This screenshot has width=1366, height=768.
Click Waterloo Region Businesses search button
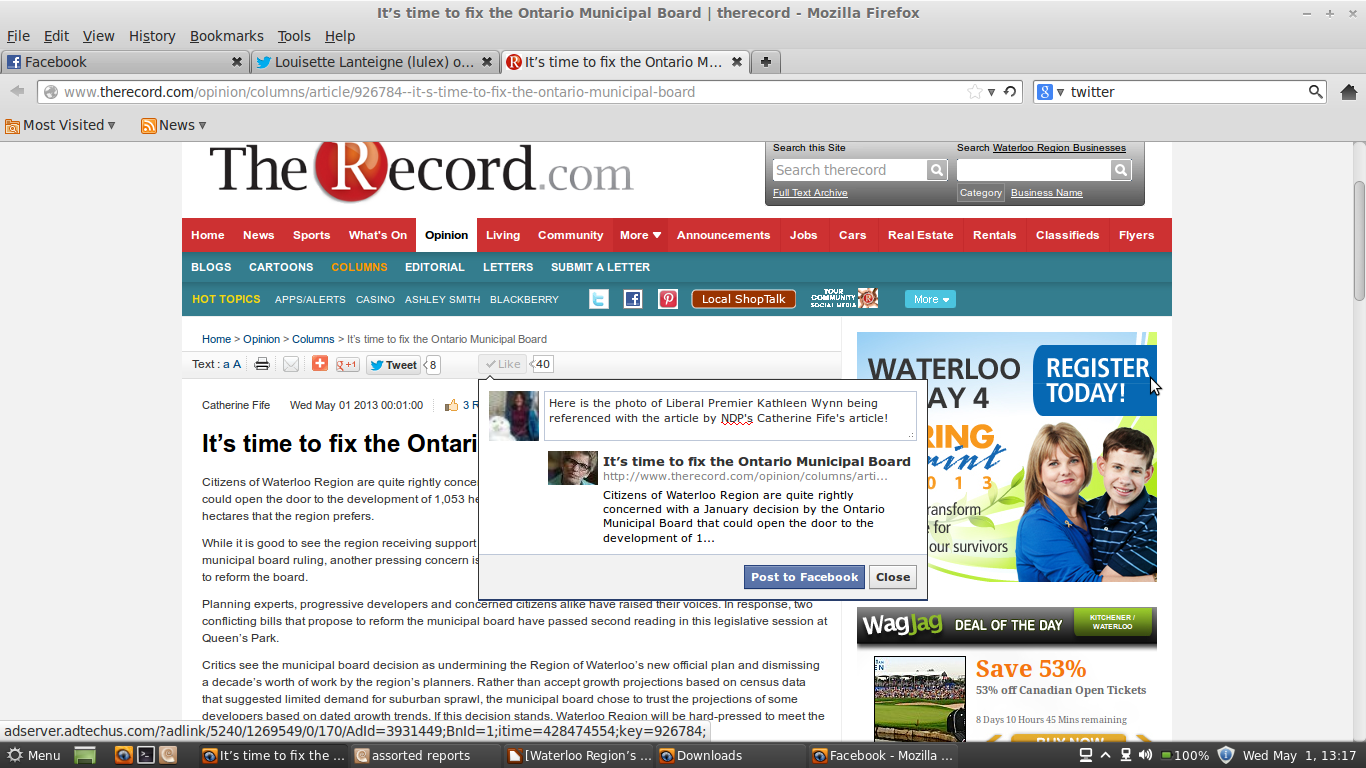(x=1121, y=170)
